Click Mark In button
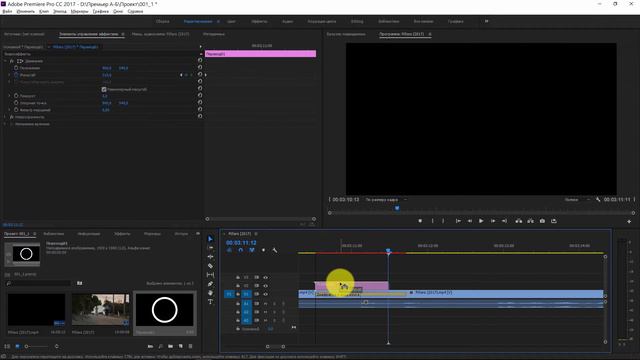 tap(433, 221)
